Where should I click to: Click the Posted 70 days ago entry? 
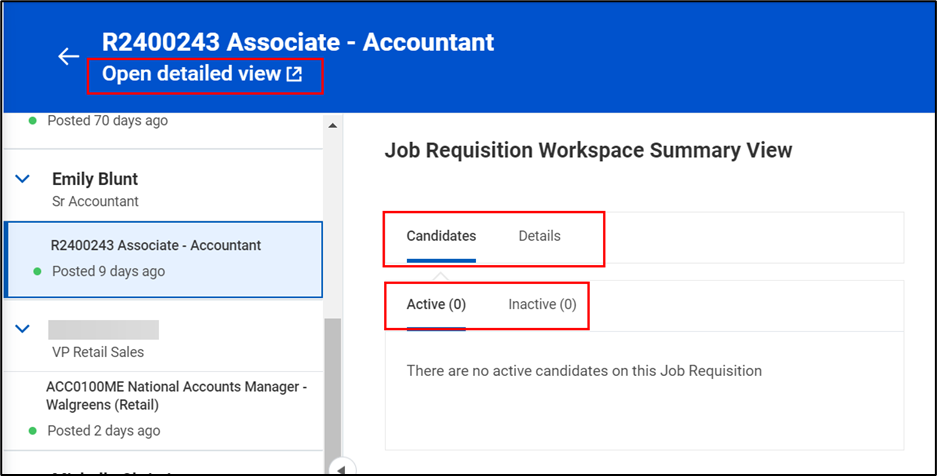coord(109,121)
